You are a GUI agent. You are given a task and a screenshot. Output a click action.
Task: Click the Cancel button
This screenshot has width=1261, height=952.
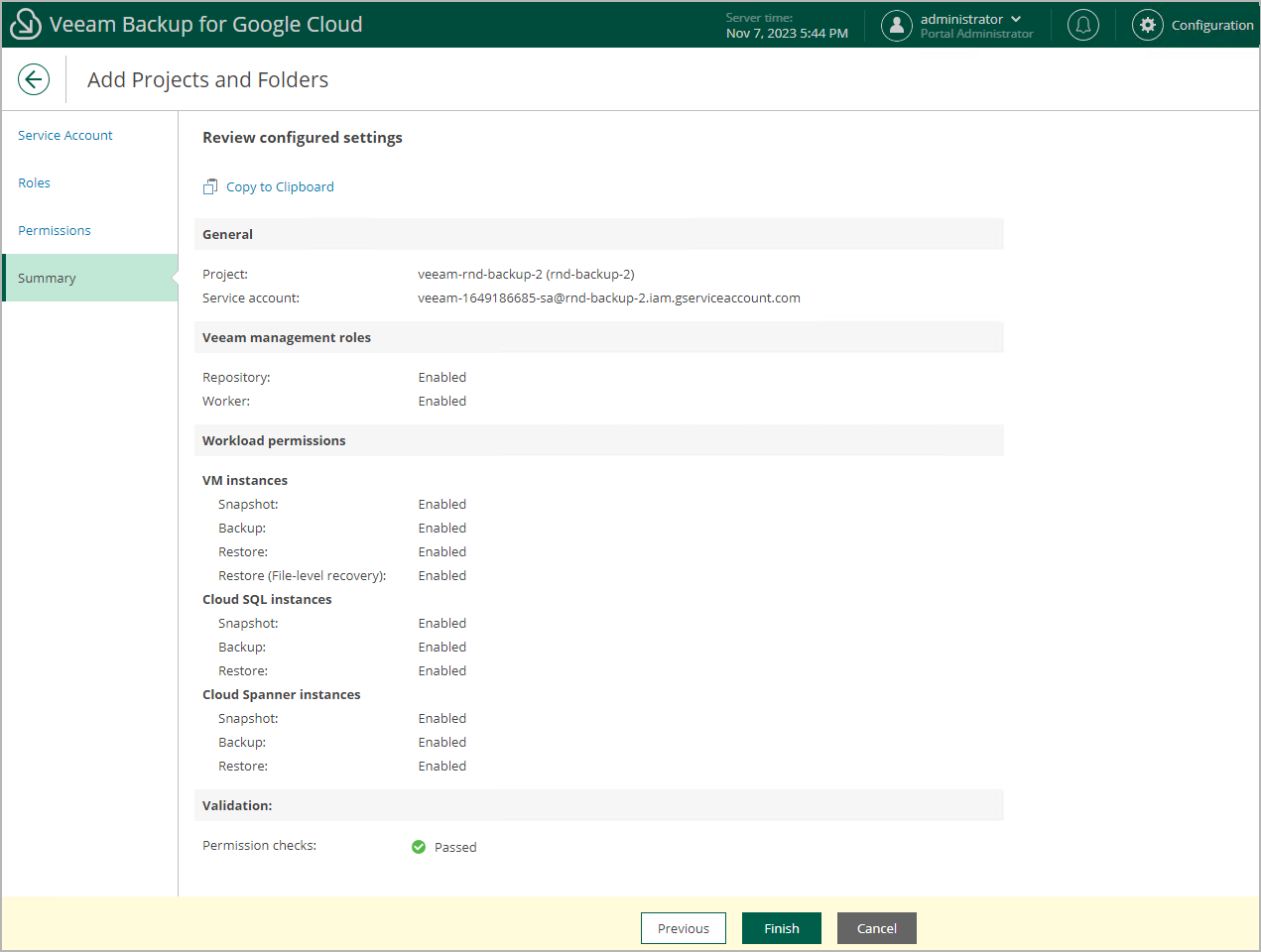[877, 928]
